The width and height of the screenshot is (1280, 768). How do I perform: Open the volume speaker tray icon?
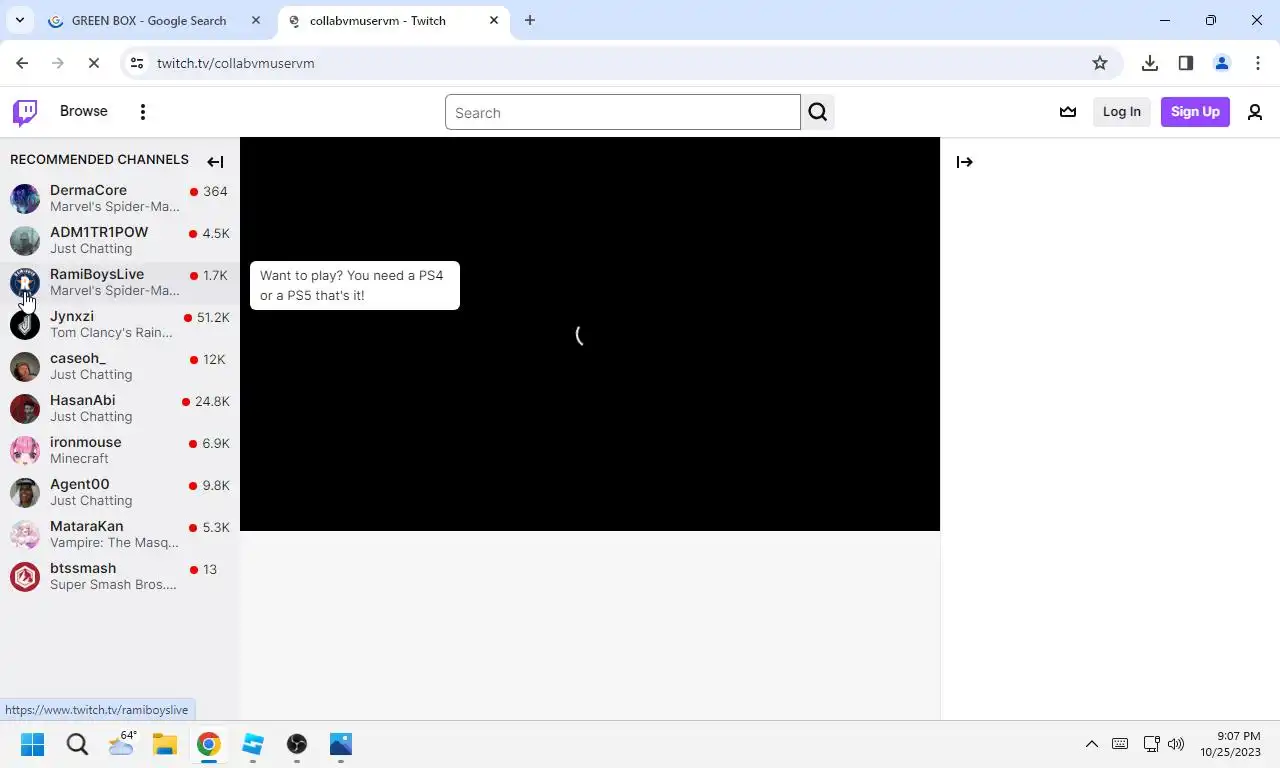tap(1176, 744)
